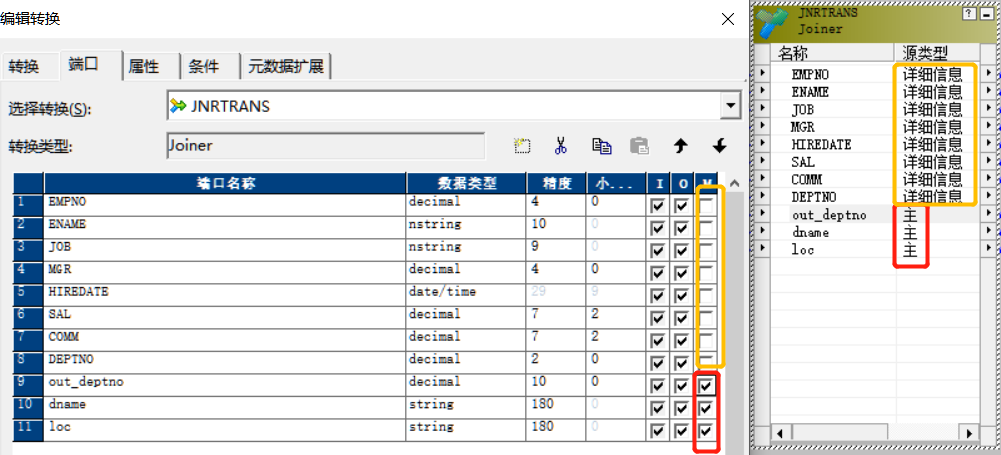Toggle the output (O) checkbox for HIREDATE

click(682, 296)
